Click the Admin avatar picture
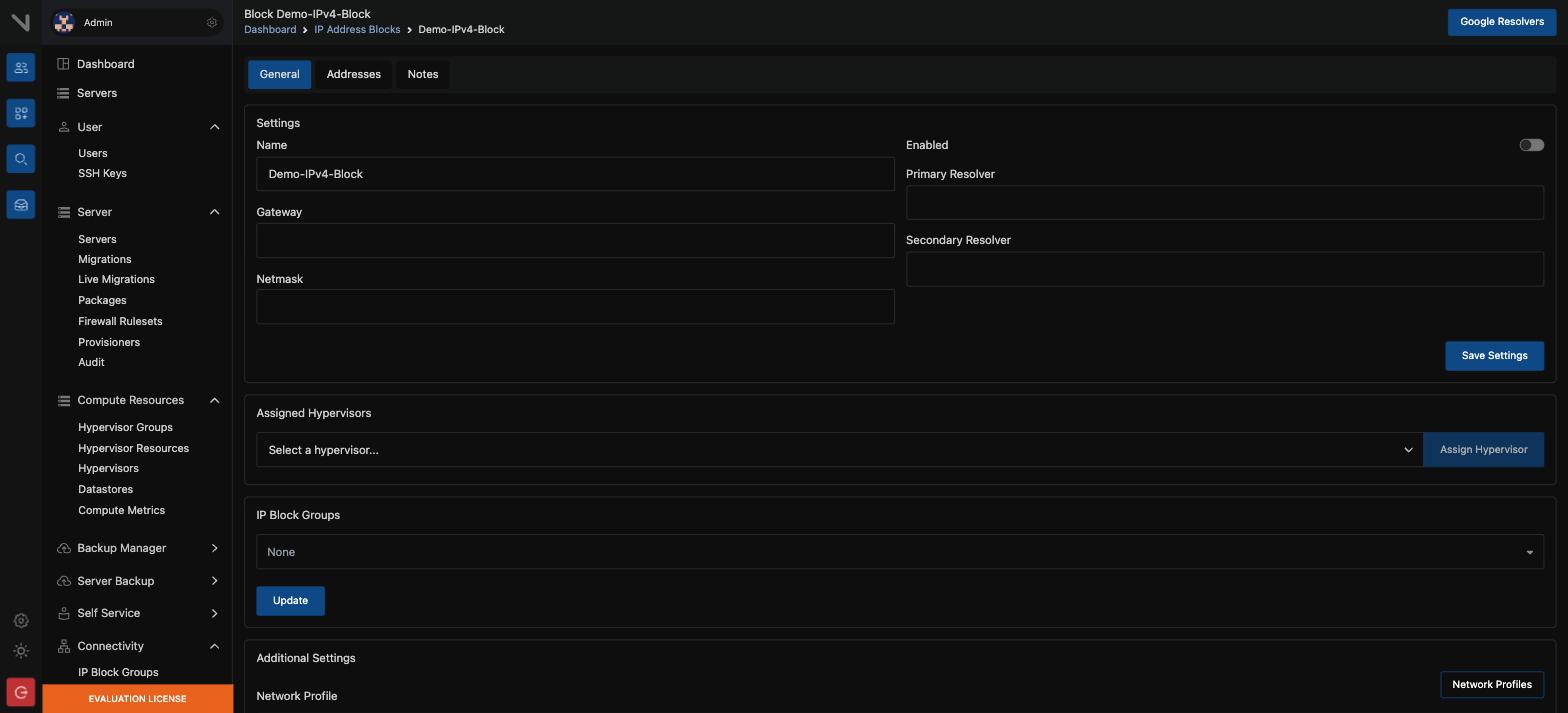This screenshot has width=1568, height=713. (x=64, y=22)
